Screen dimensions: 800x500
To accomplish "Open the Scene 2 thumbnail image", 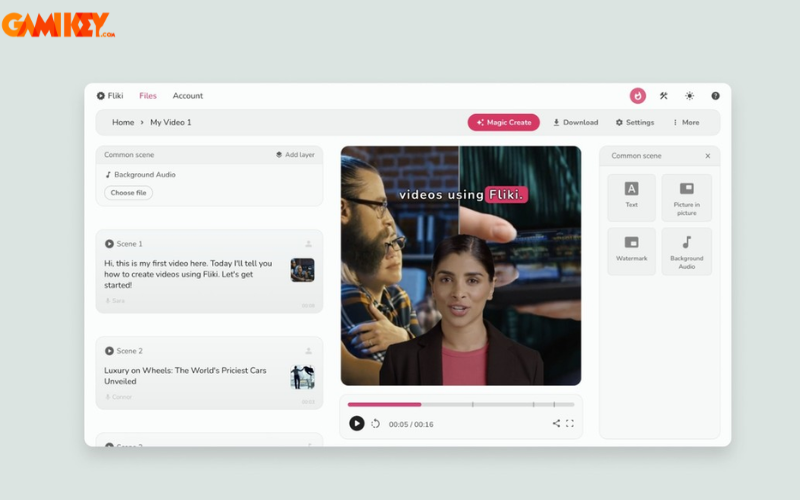I will [x=303, y=377].
